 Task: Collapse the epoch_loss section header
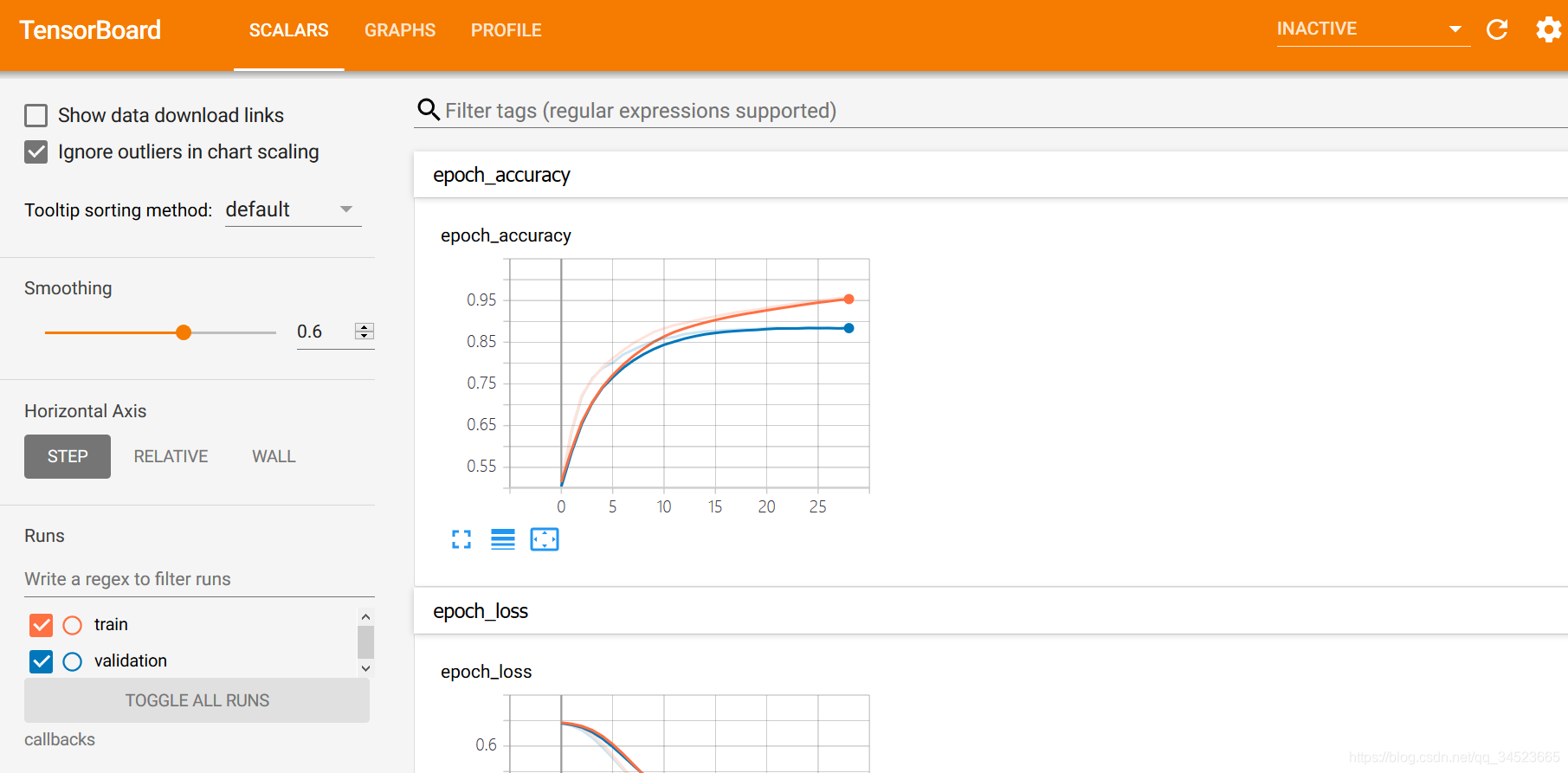pos(990,611)
